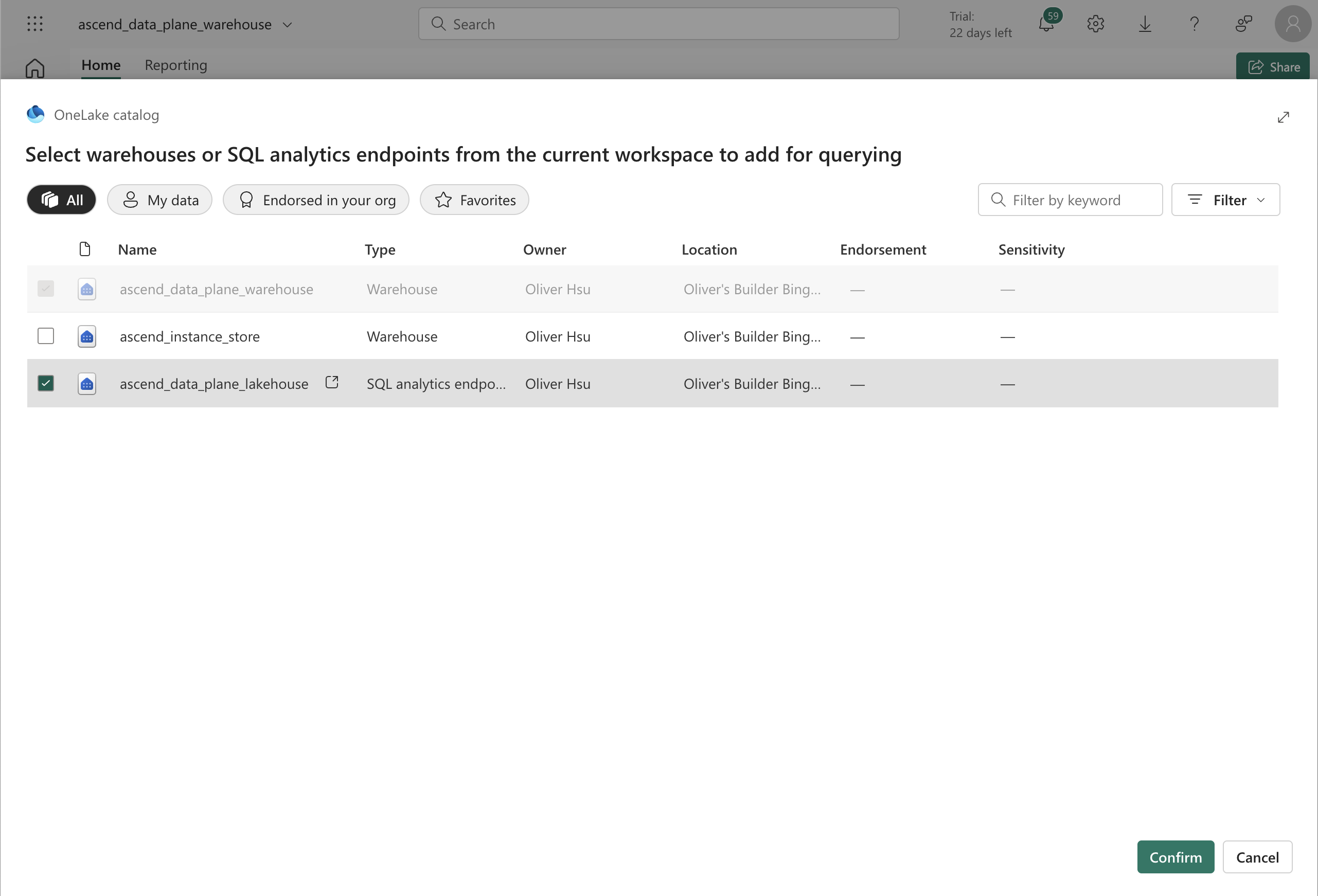Click the external link icon next to ascend_data_plane_lakehouse
Image resolution: width=1318 pixels, height=896 pixels.
(x=332, y=382)
